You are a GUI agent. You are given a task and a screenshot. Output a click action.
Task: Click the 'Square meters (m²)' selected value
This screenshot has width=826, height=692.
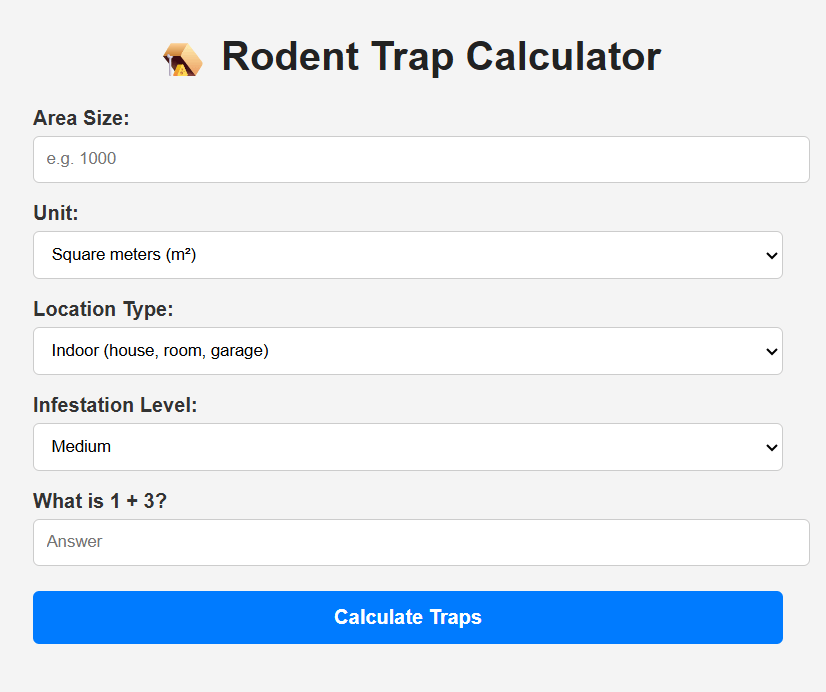coord(124,255)
